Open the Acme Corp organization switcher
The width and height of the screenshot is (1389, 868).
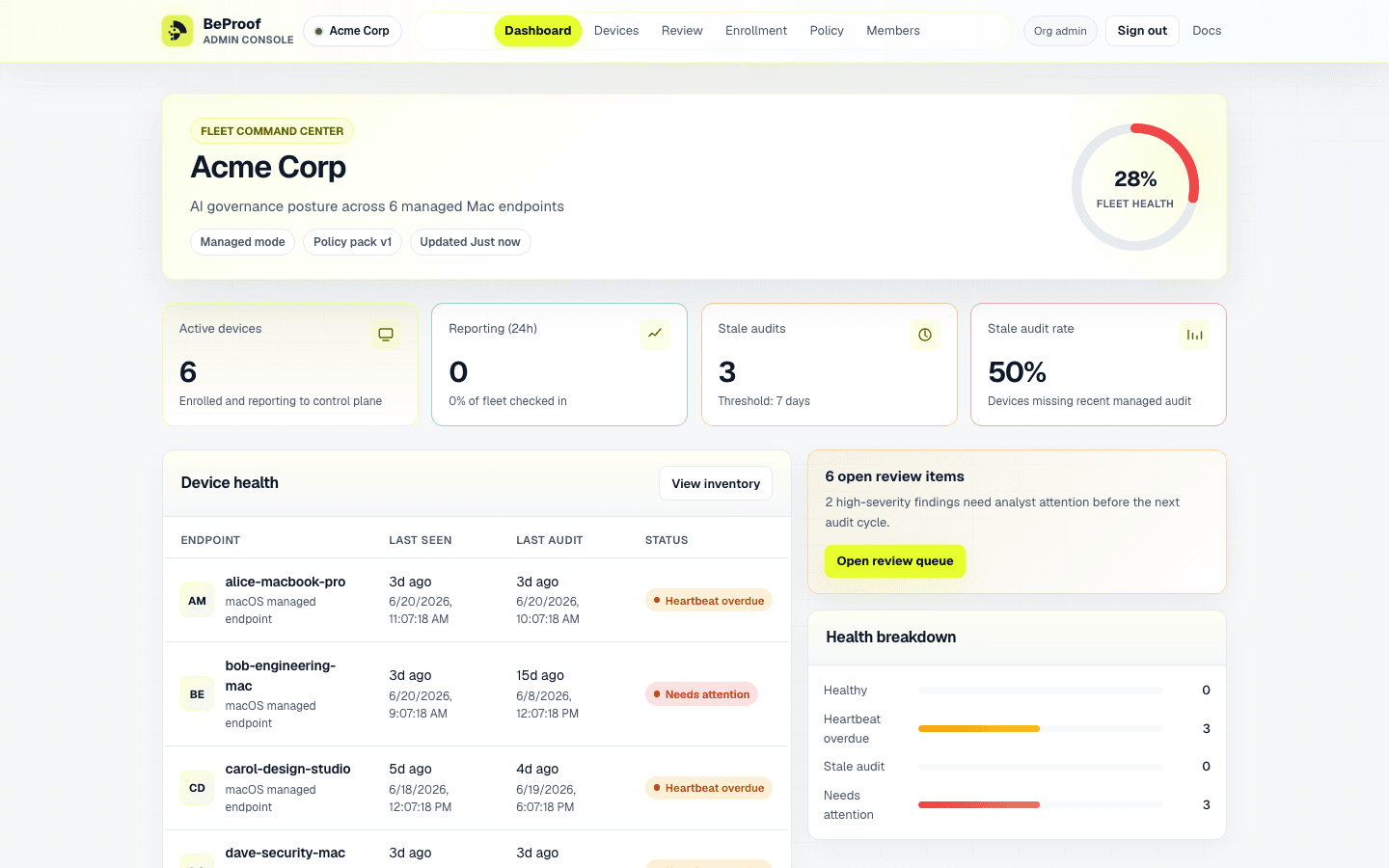pos(352,31)
